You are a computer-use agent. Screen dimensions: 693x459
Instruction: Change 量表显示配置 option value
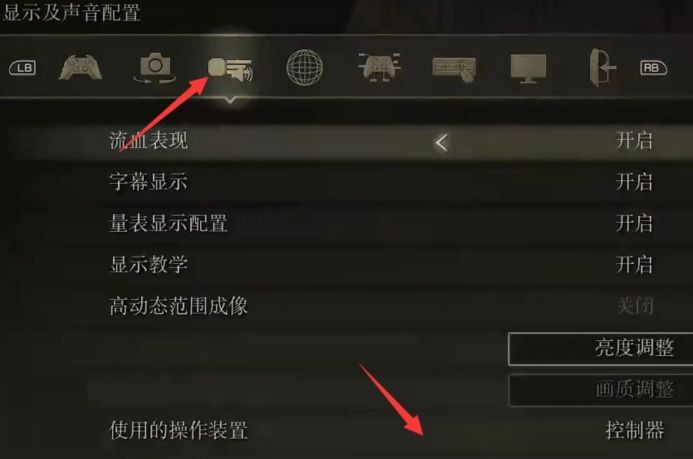coord(634,223)
